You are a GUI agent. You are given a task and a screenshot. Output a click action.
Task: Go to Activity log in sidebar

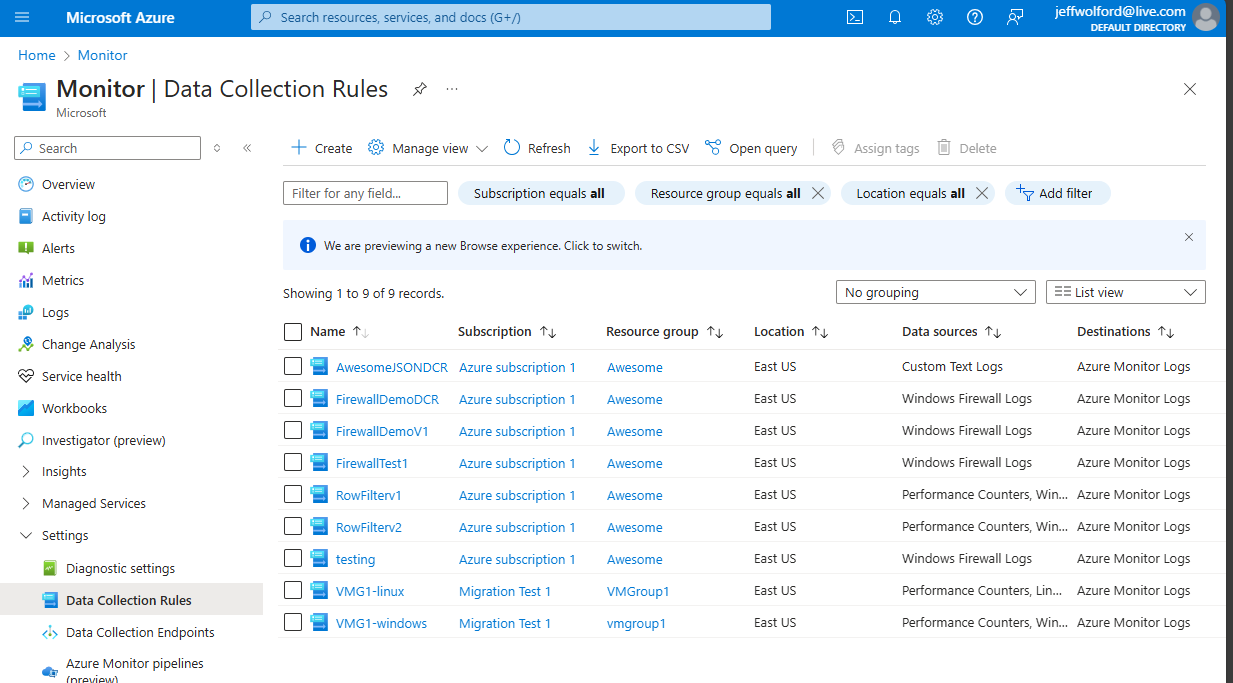[x=73, y=217]
